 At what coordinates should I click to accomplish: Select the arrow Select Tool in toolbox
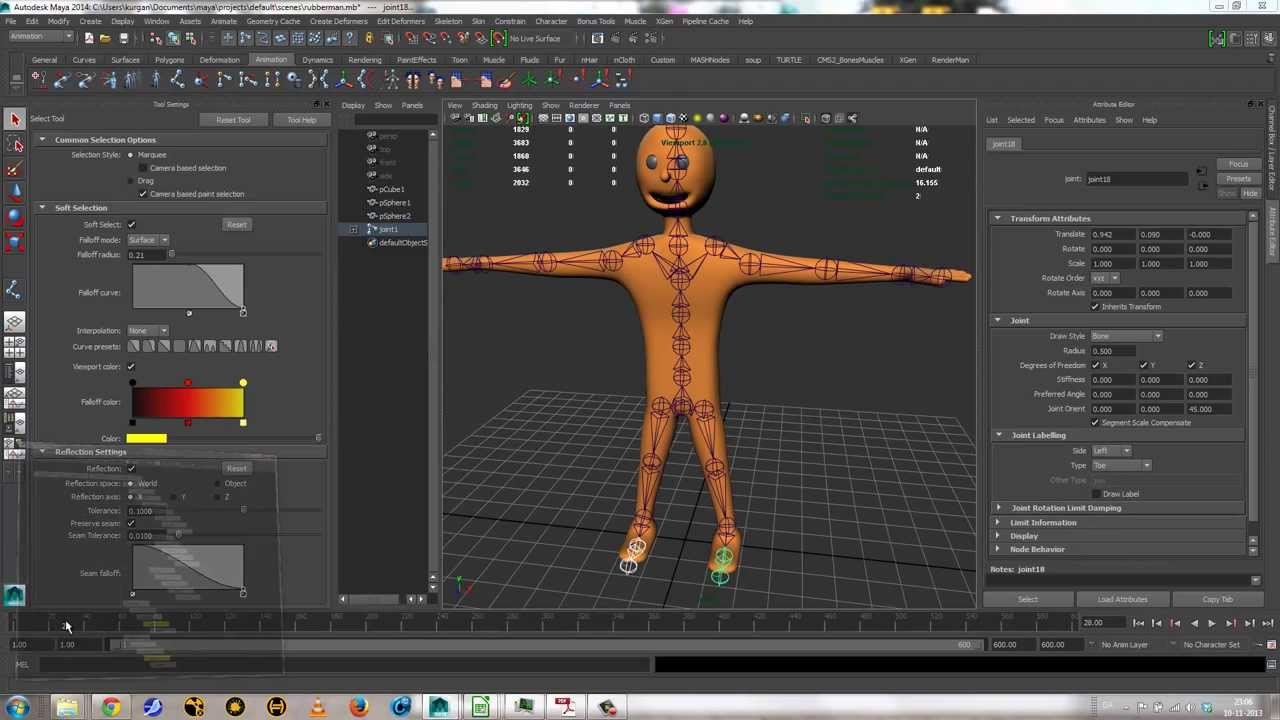[14, 119]
